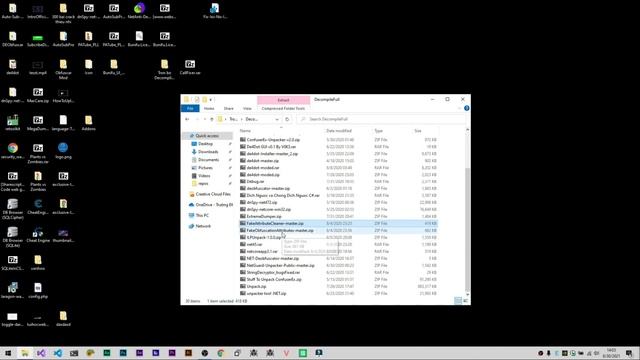Screen dimensions: 640x360
Task: Click Properties icon in title bar toolbar
Action: (196, 100)
